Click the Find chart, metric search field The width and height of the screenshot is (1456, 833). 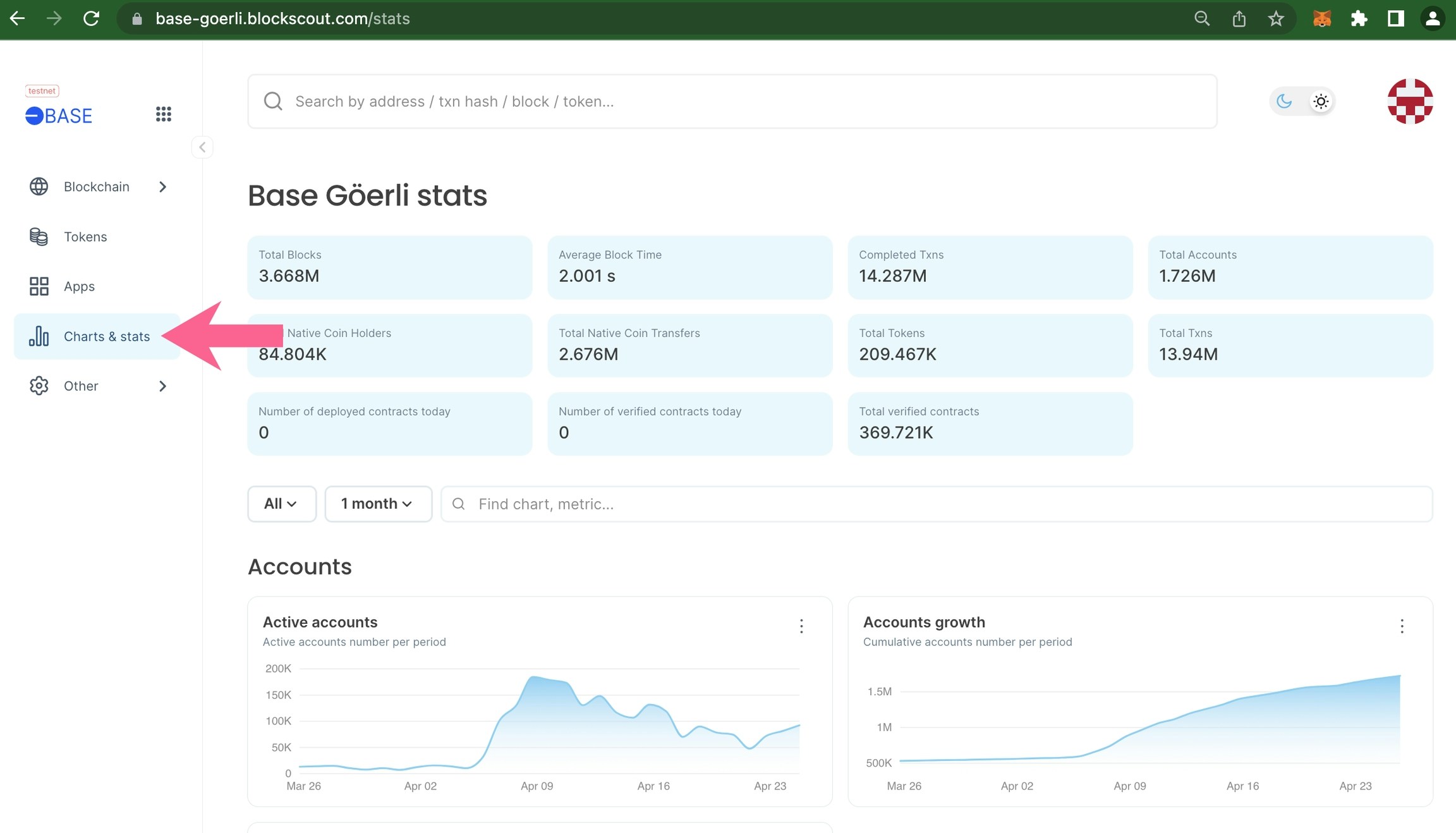click(935, 504)
